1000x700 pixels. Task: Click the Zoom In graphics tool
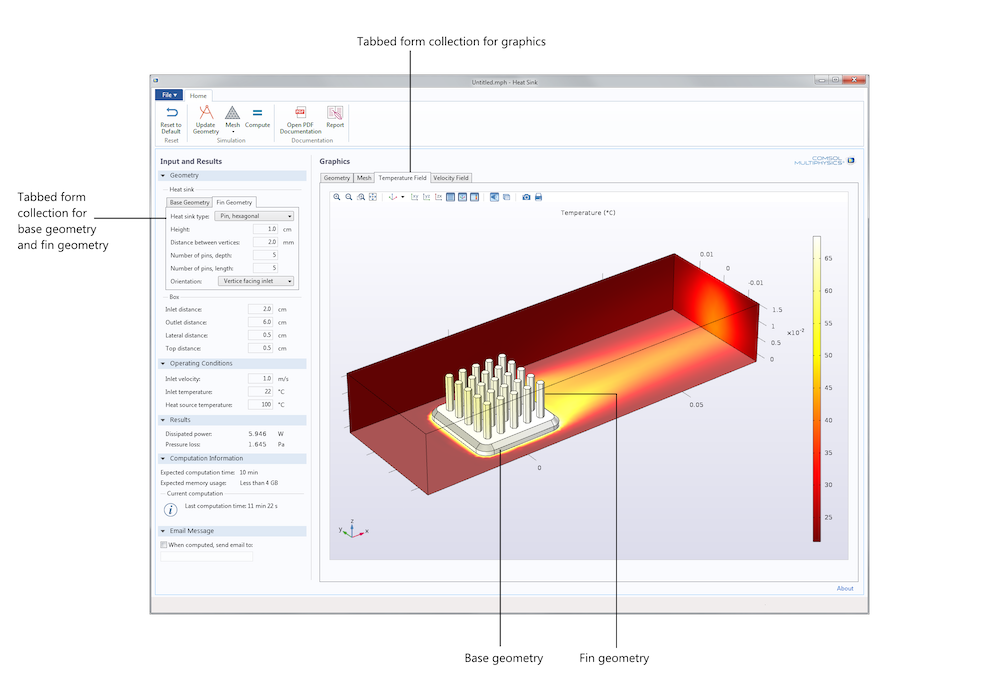click(x=337, y=197)
